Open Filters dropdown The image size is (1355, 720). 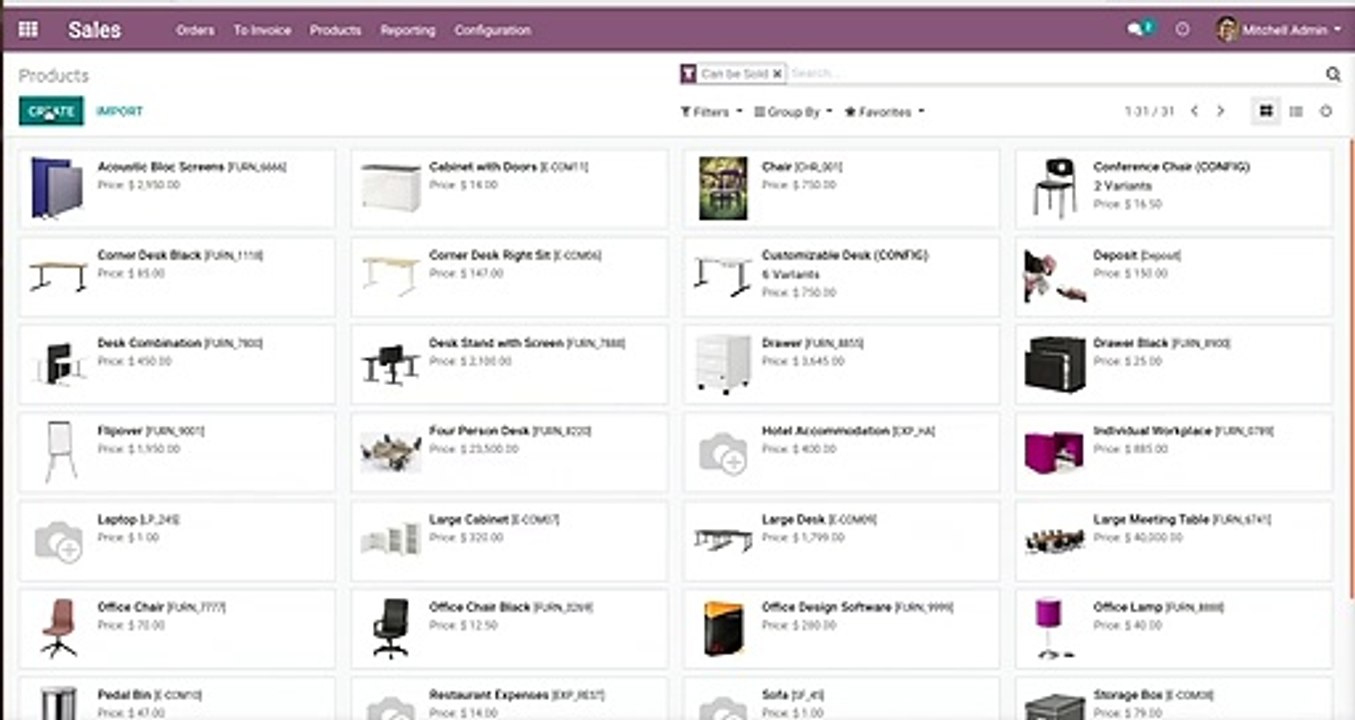pyautogui.click(x=711, y=112)
